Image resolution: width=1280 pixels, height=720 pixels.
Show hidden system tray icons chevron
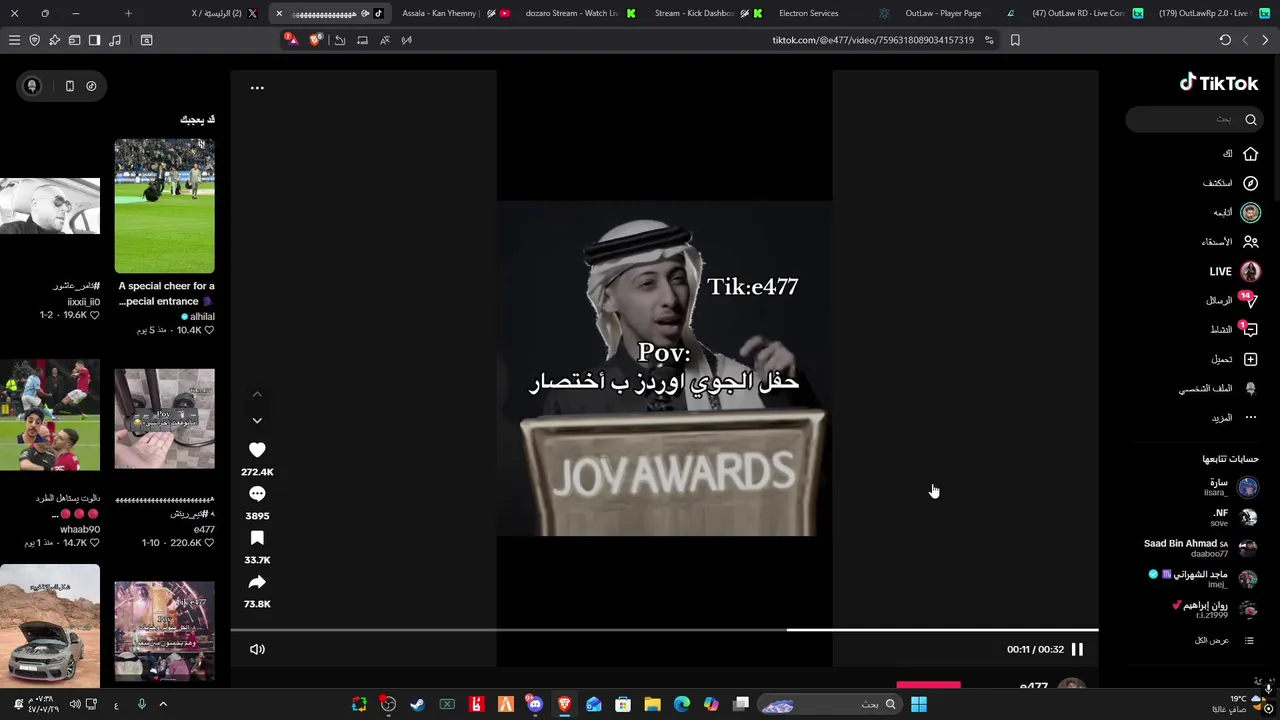click(x=163, y=704)
